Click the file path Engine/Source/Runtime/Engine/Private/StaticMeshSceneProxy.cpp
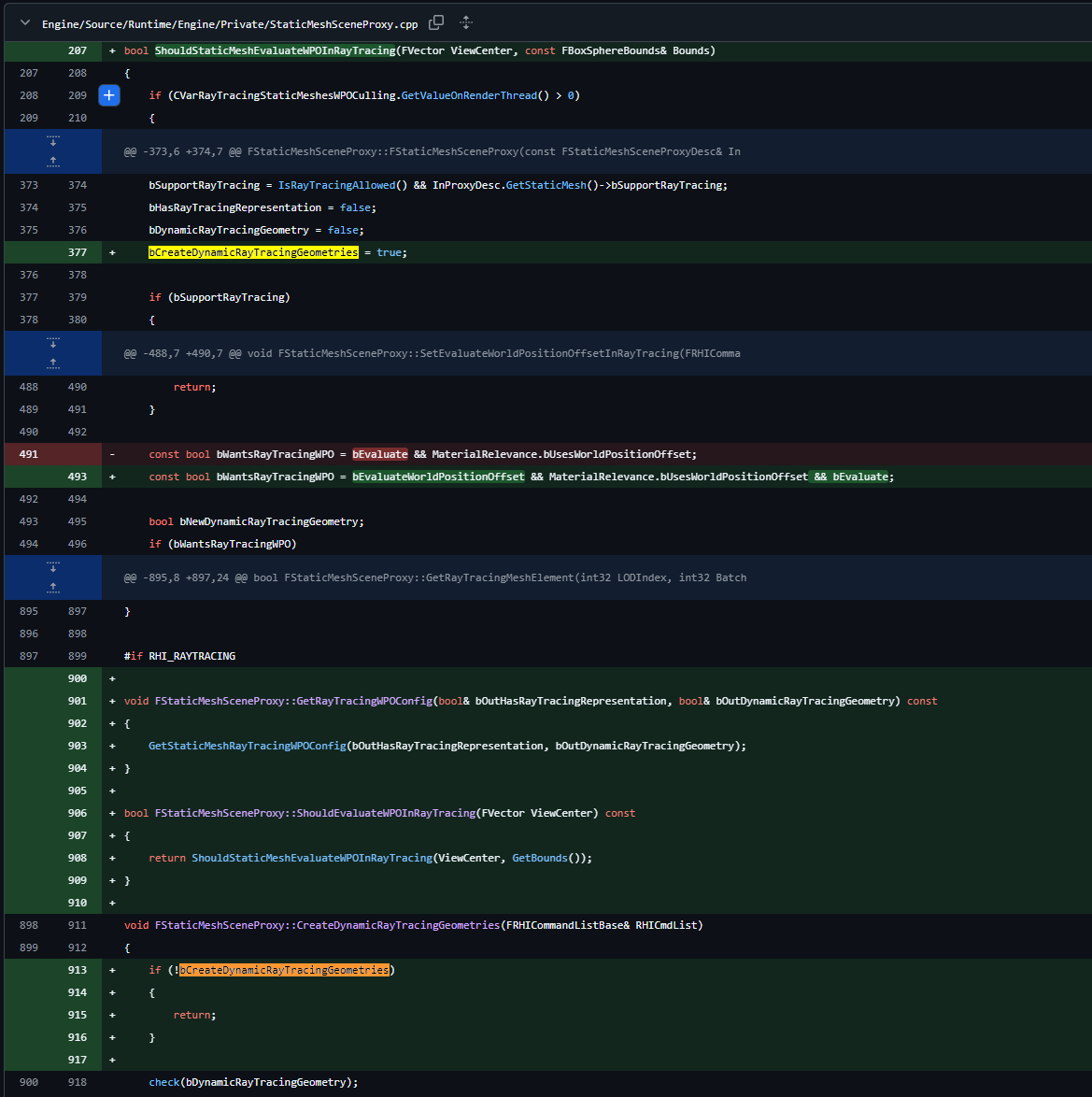Viewport: 1092px width, 1097px height. click(x=230, y=24)
